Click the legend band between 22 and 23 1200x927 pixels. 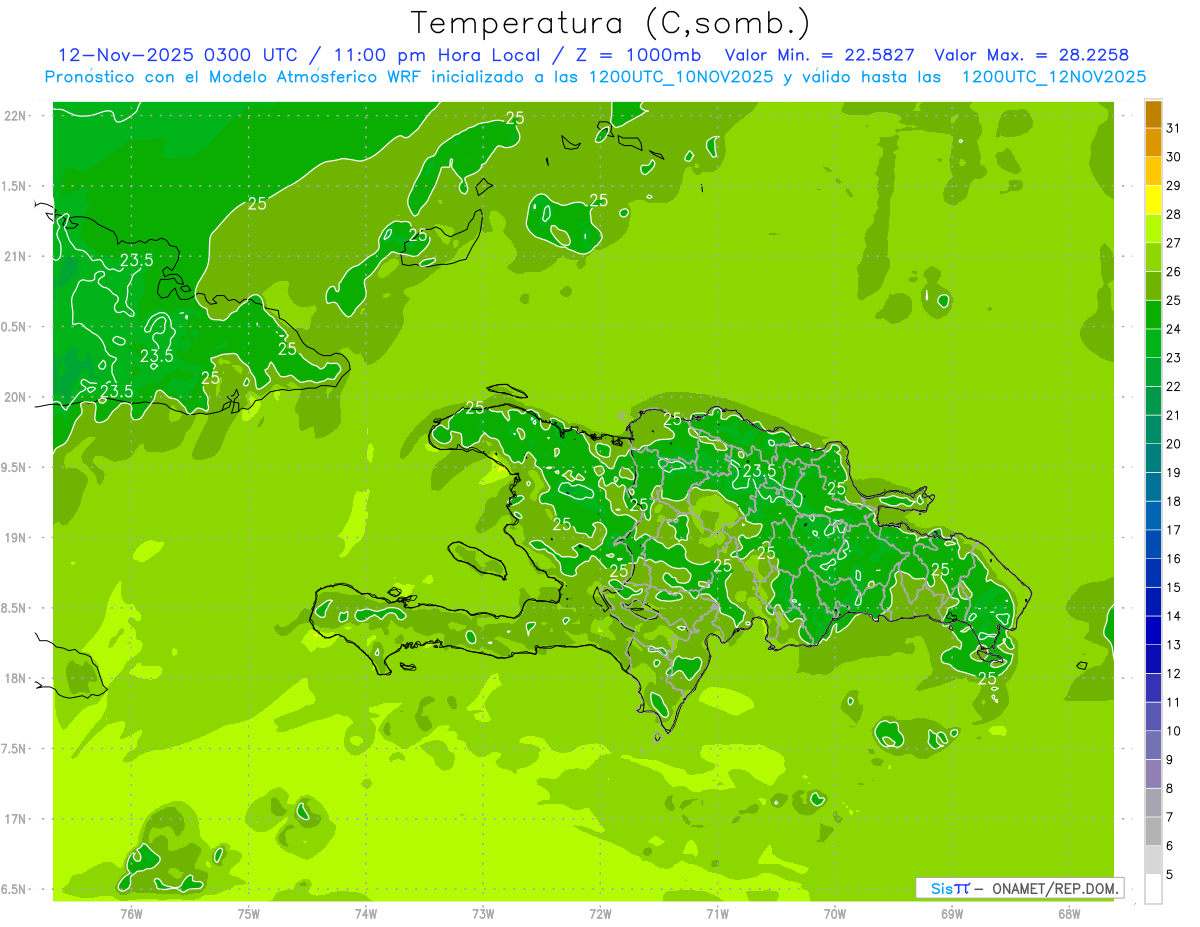click(x=1153, y=372)
